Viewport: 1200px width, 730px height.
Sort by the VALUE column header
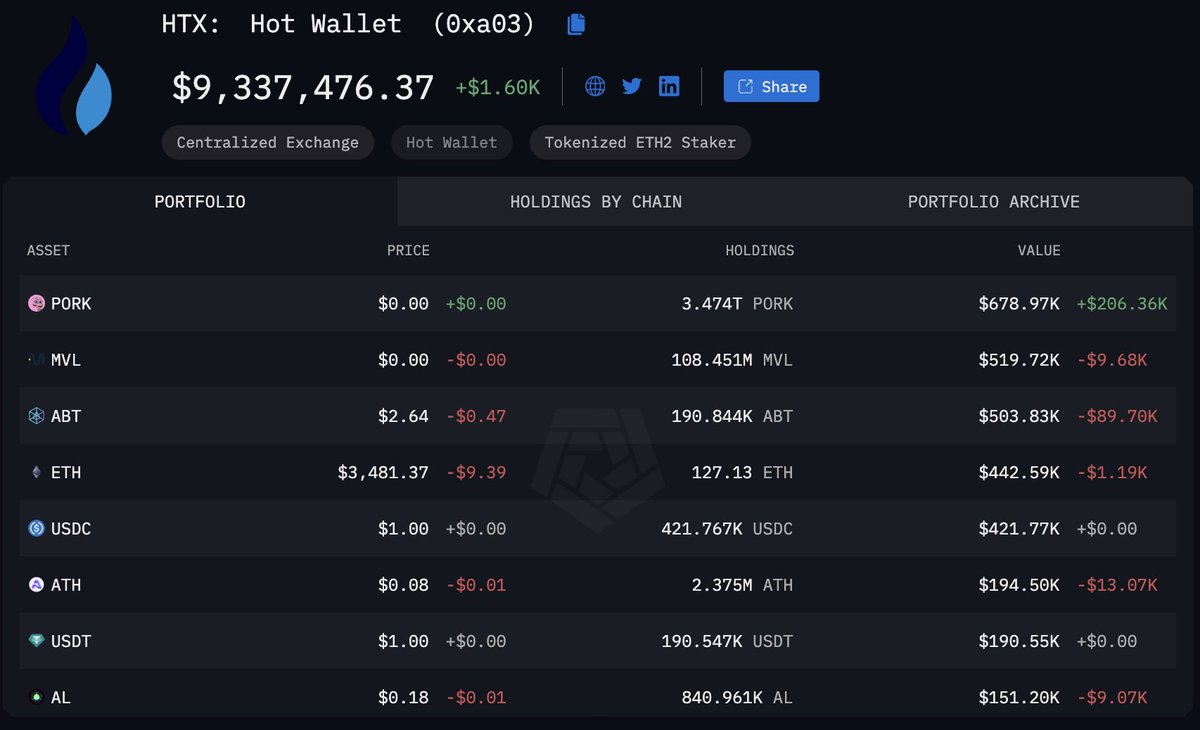point(1039,250)
